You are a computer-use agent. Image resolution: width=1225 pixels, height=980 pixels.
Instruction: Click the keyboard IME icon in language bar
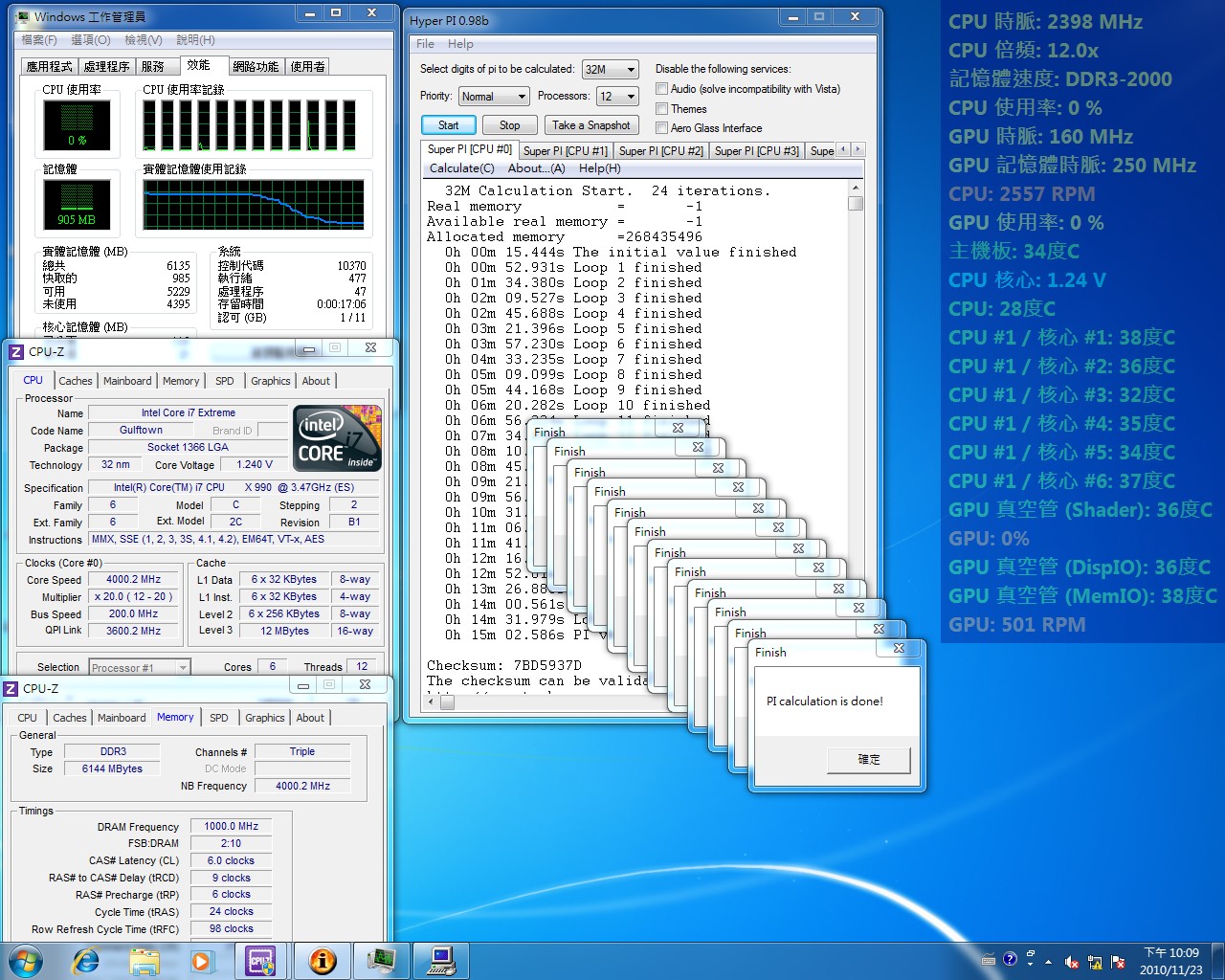[x=989, y=960]
